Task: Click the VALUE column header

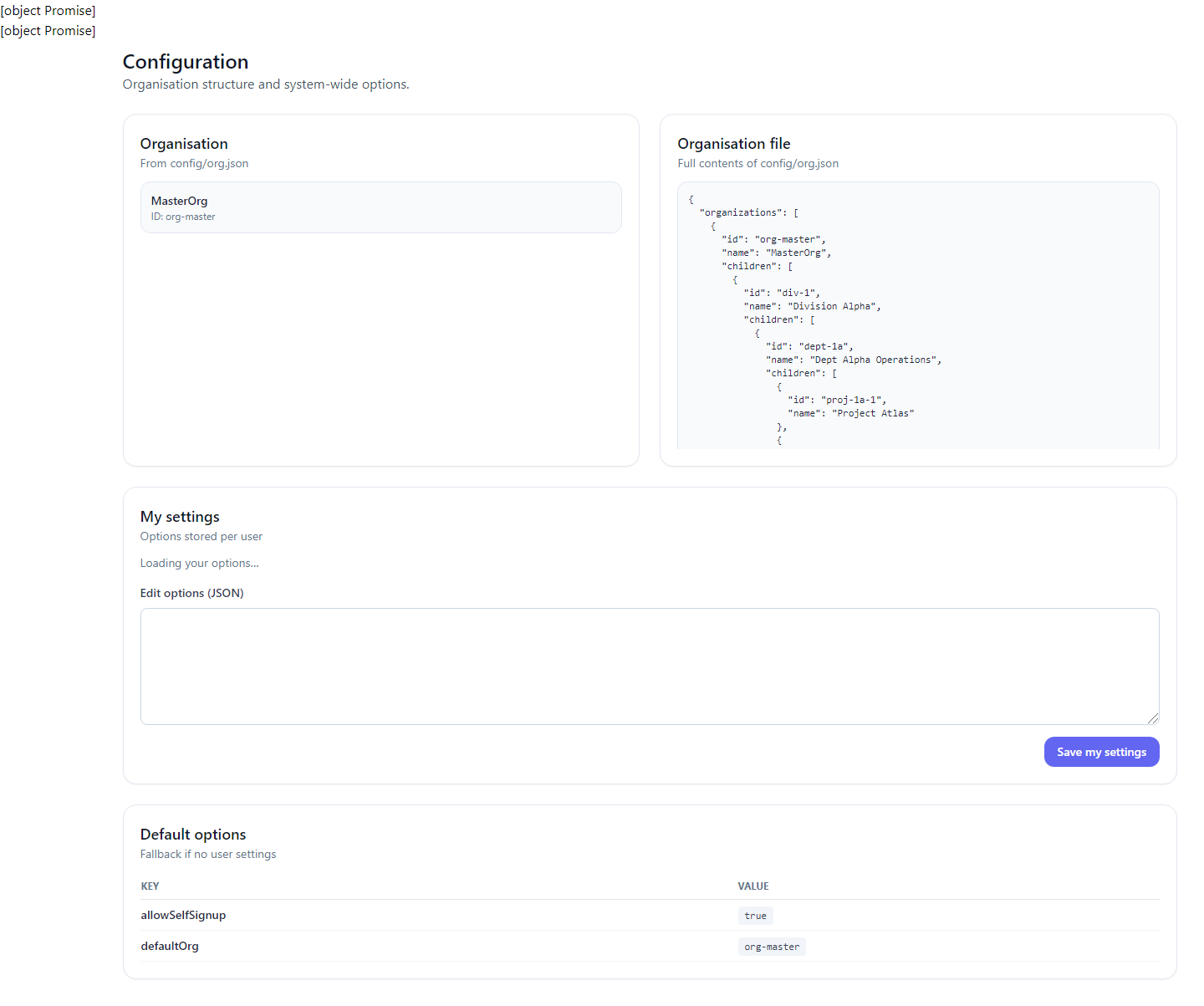Action: (753, 886)
